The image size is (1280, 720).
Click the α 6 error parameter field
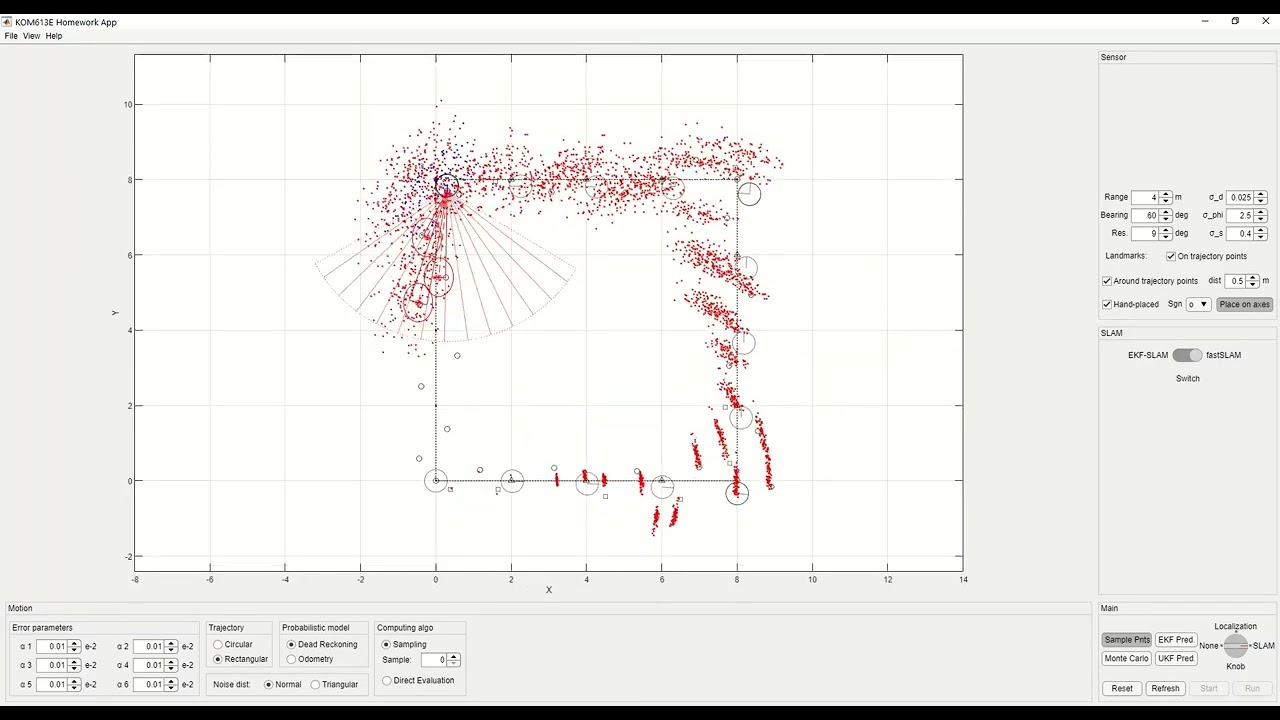(x=148, y=685)
